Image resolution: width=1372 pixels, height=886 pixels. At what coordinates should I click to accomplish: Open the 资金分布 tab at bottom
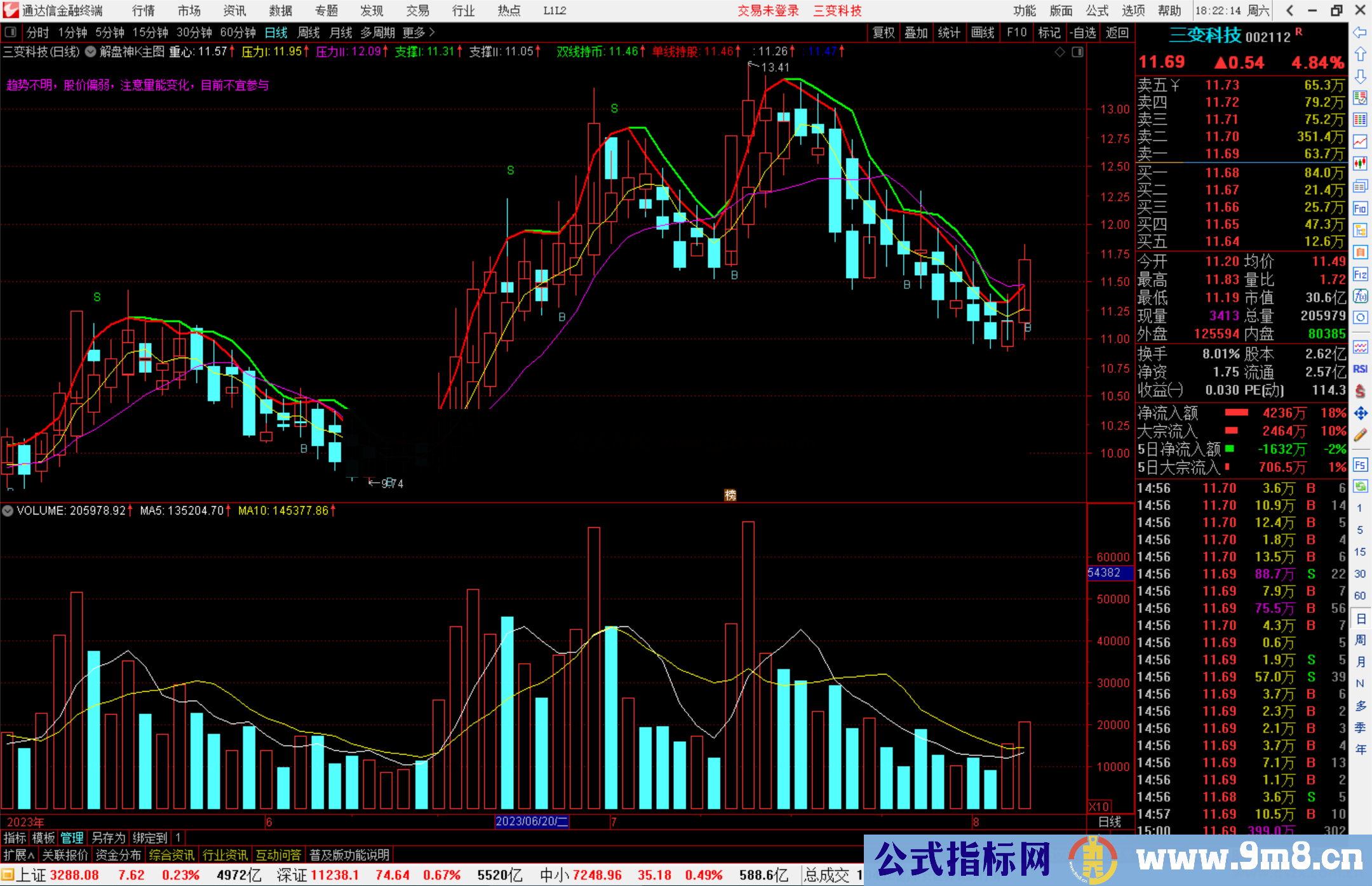[118, 855]
